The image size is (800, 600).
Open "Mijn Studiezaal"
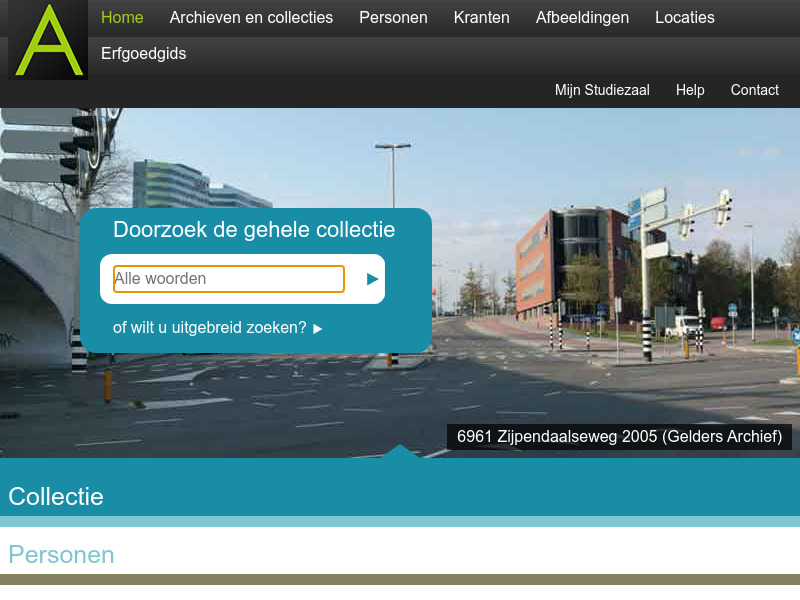[602, 90]
